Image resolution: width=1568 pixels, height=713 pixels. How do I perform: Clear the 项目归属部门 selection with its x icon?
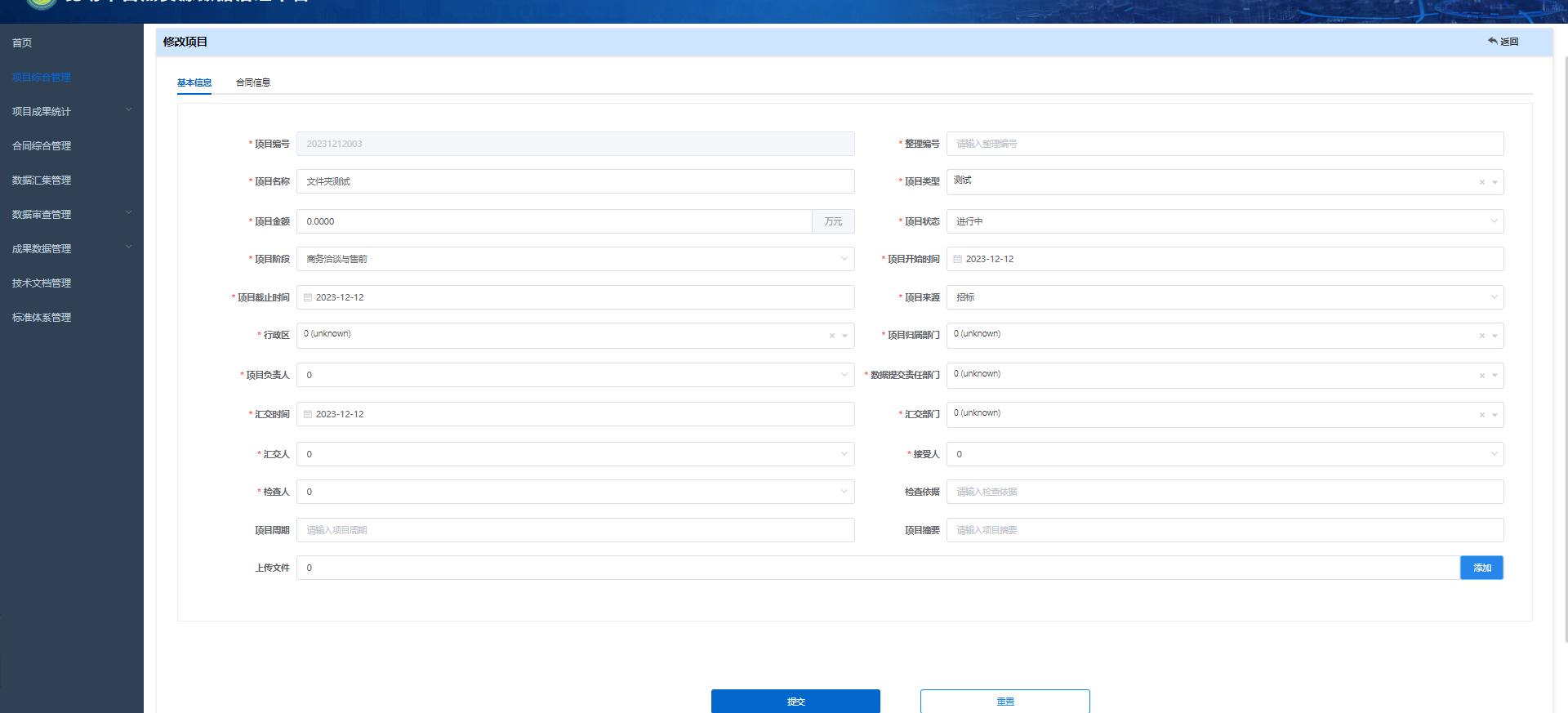click(1481, 336)
